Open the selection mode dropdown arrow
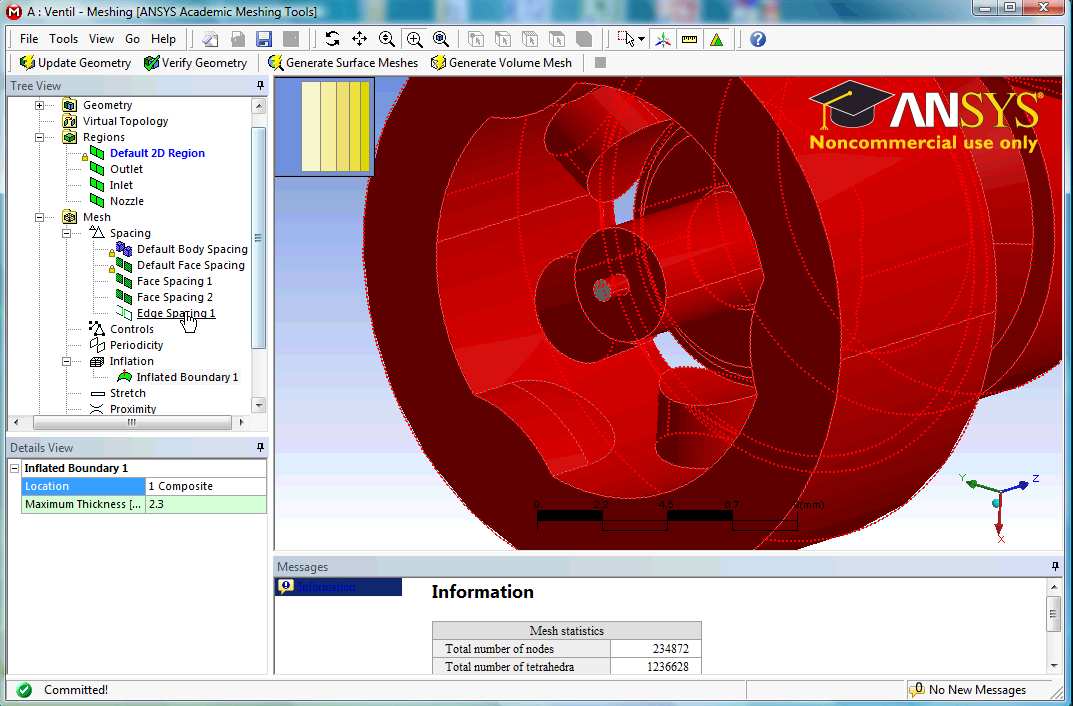 pyautogui.click(x=641, y=39)
